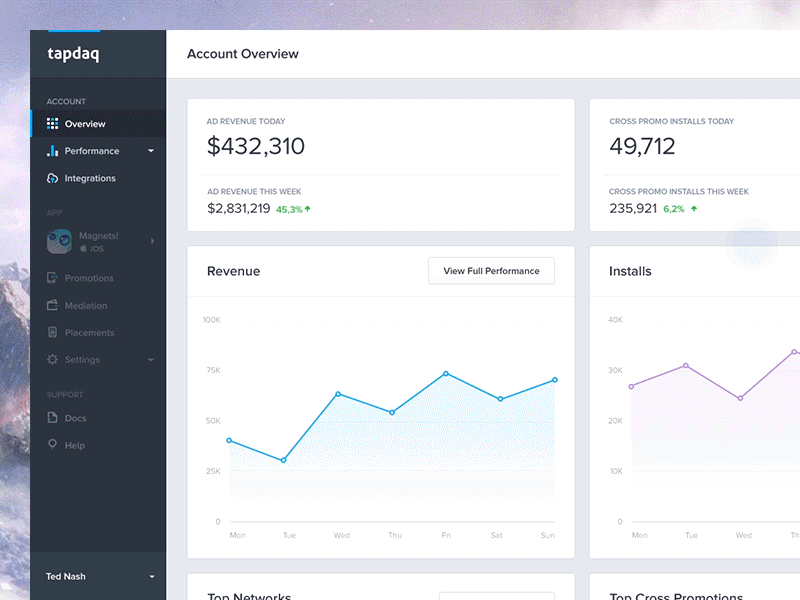The image size is (800, 600).
Task: Click the Integrations cloud icon
Action: coord(53,178)
